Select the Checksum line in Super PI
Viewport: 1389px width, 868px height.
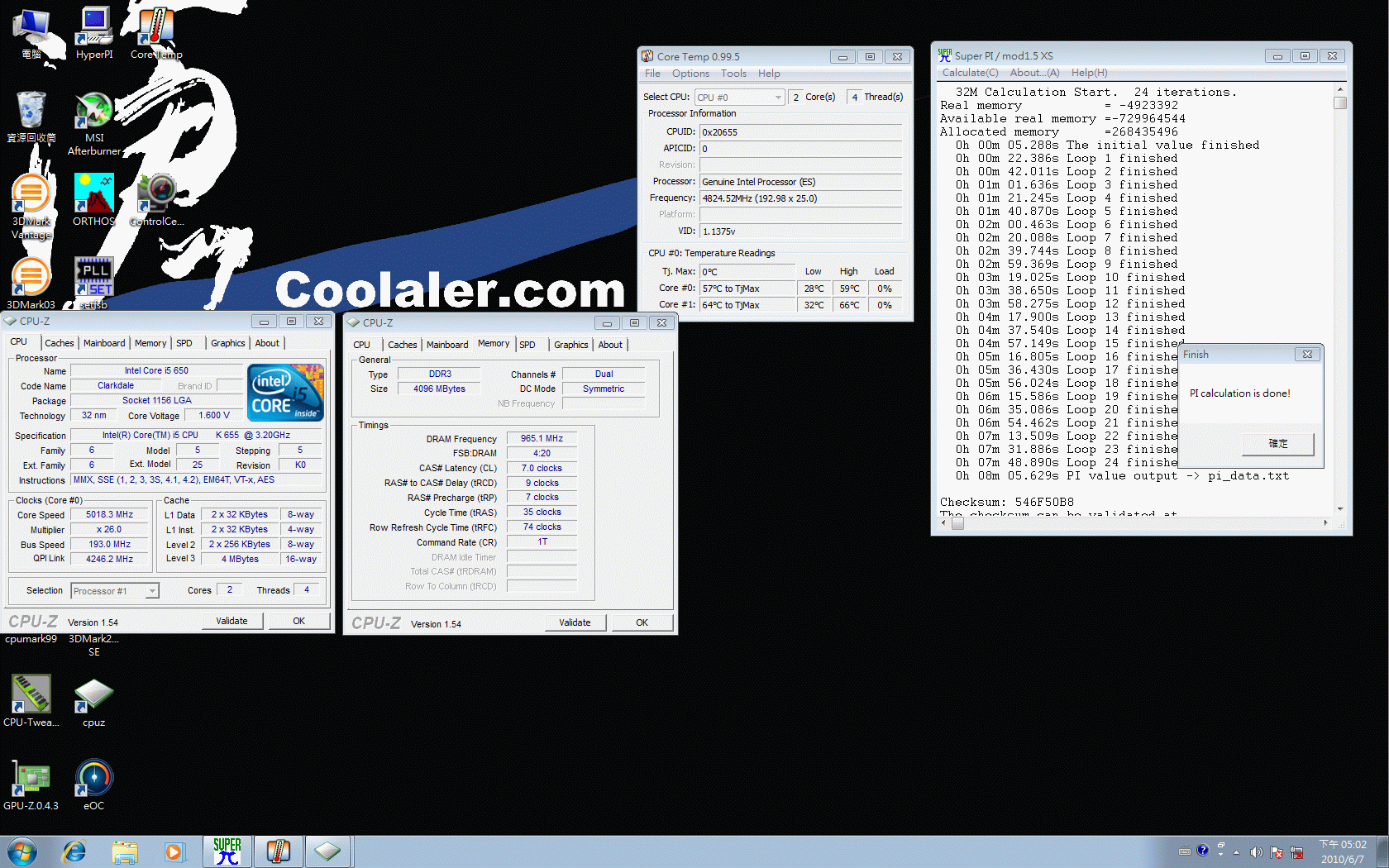click(x=1007, y=503)
